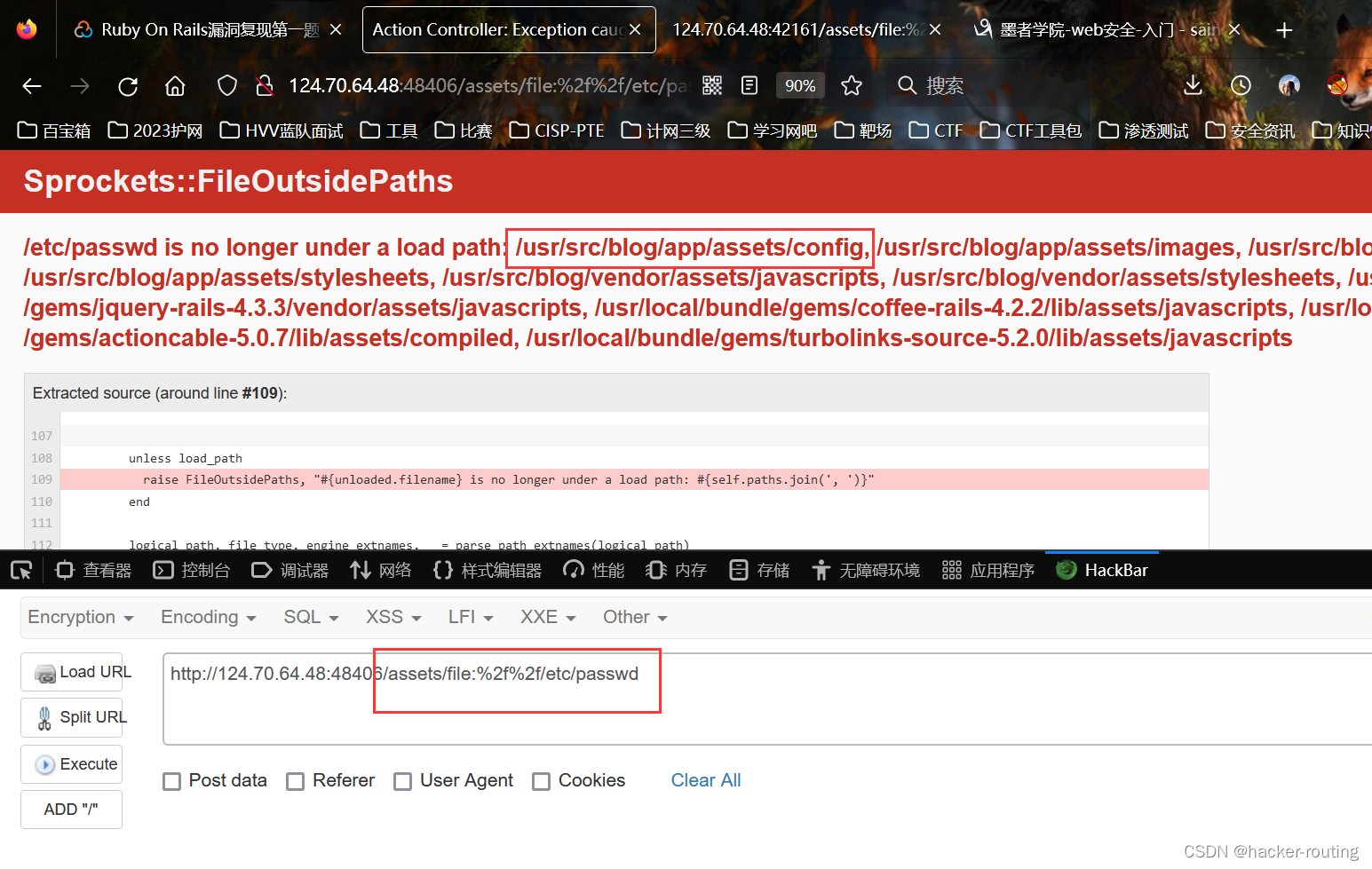Open the 控制台 (Console) panel
Viewport: 1372px width, 869px height.
pyautogui.click(x=191, y=570)
